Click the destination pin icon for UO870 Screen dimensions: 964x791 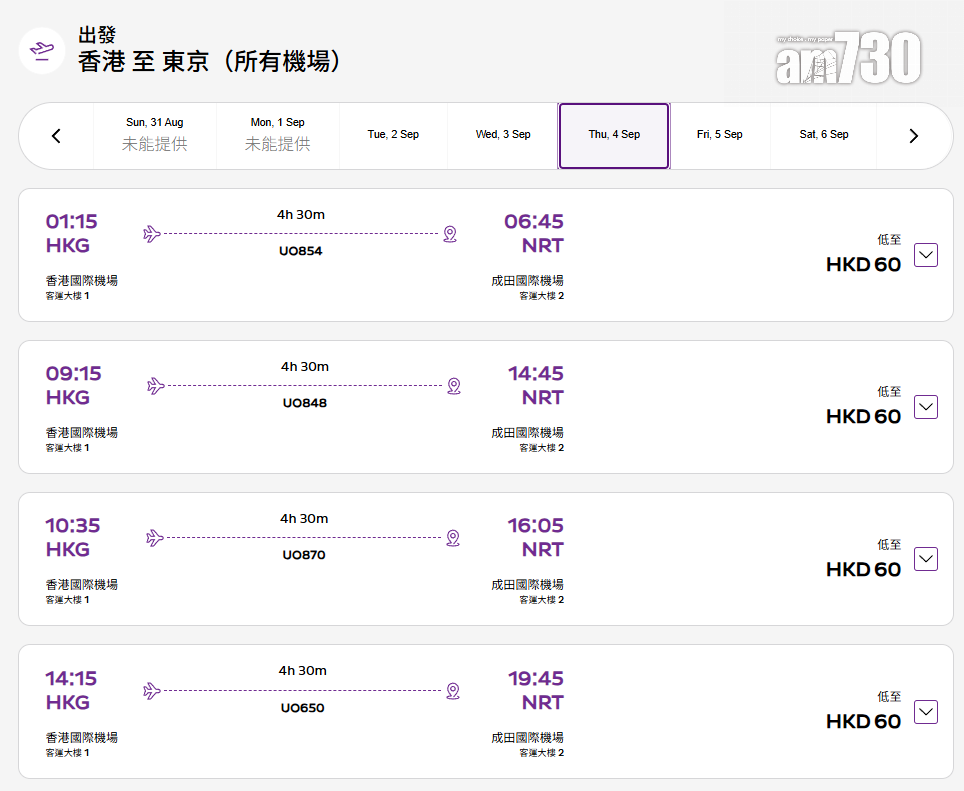point(453,538)
